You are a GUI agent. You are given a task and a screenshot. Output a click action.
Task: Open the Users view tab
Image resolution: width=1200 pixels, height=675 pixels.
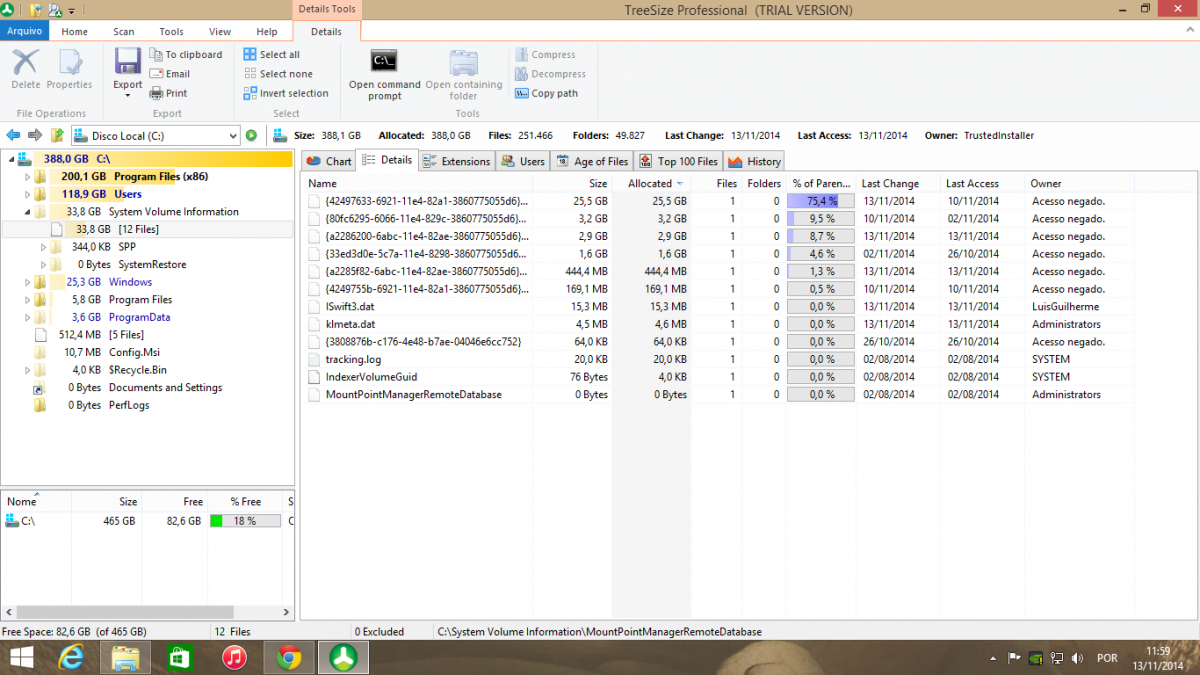tap(523, 161)
